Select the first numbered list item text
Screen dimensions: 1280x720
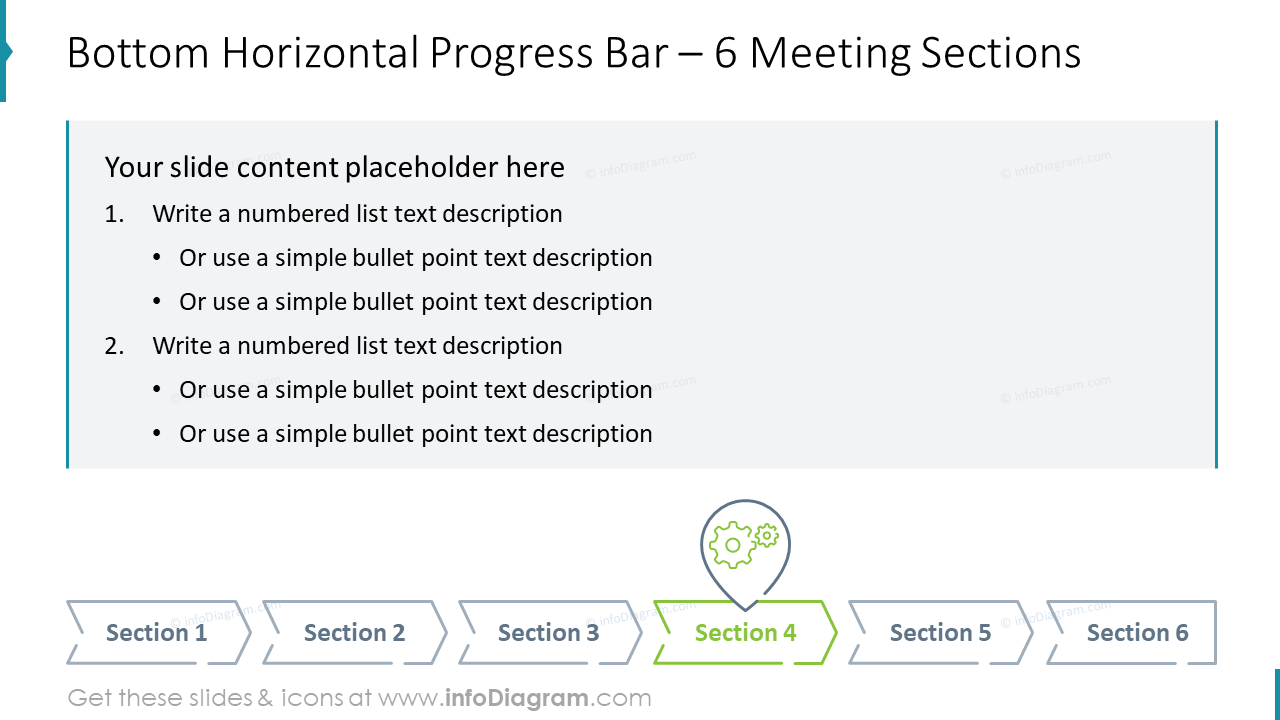point(357,214)
